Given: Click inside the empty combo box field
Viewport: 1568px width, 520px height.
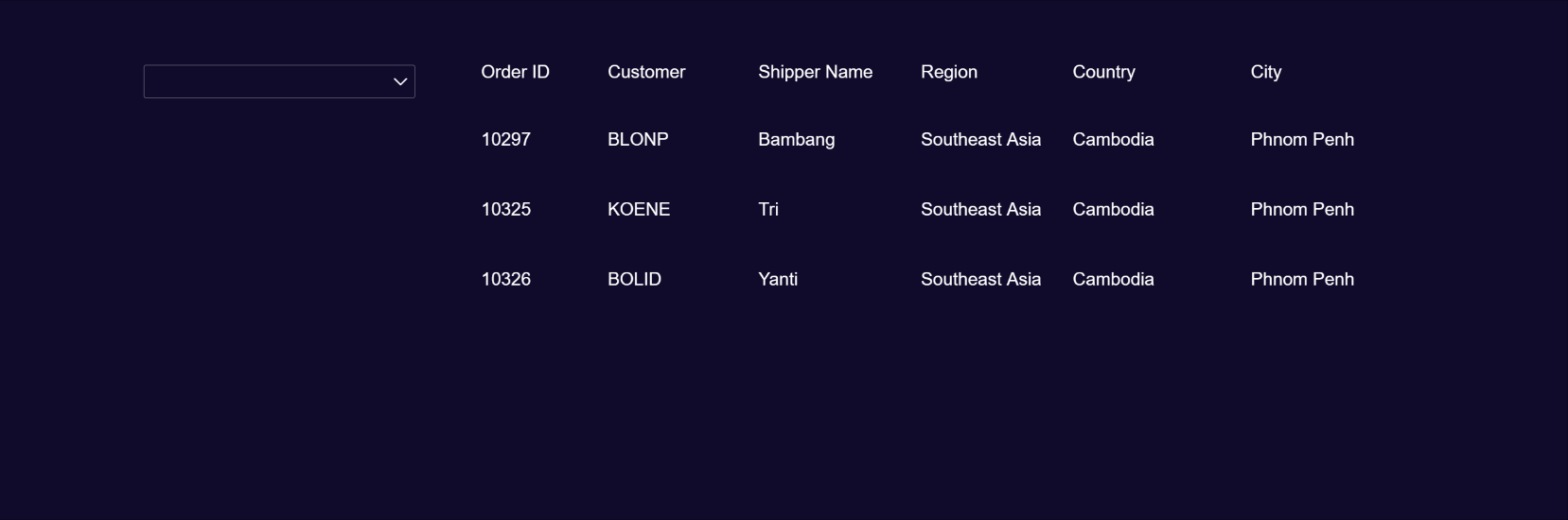Looking at the screenshot, I should tap(265, 81).
